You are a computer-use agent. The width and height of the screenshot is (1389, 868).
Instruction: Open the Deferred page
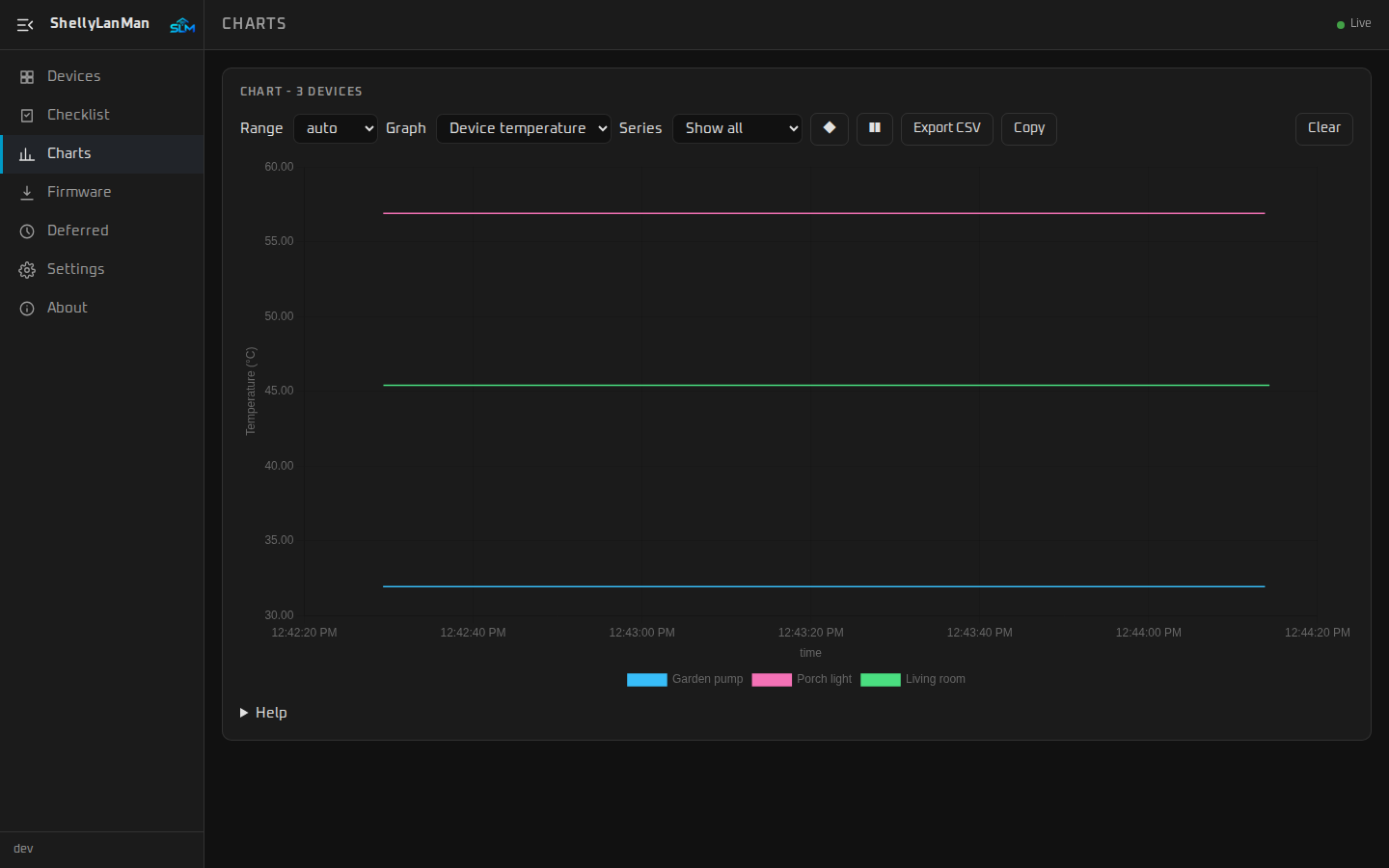[x=102, y=231]
